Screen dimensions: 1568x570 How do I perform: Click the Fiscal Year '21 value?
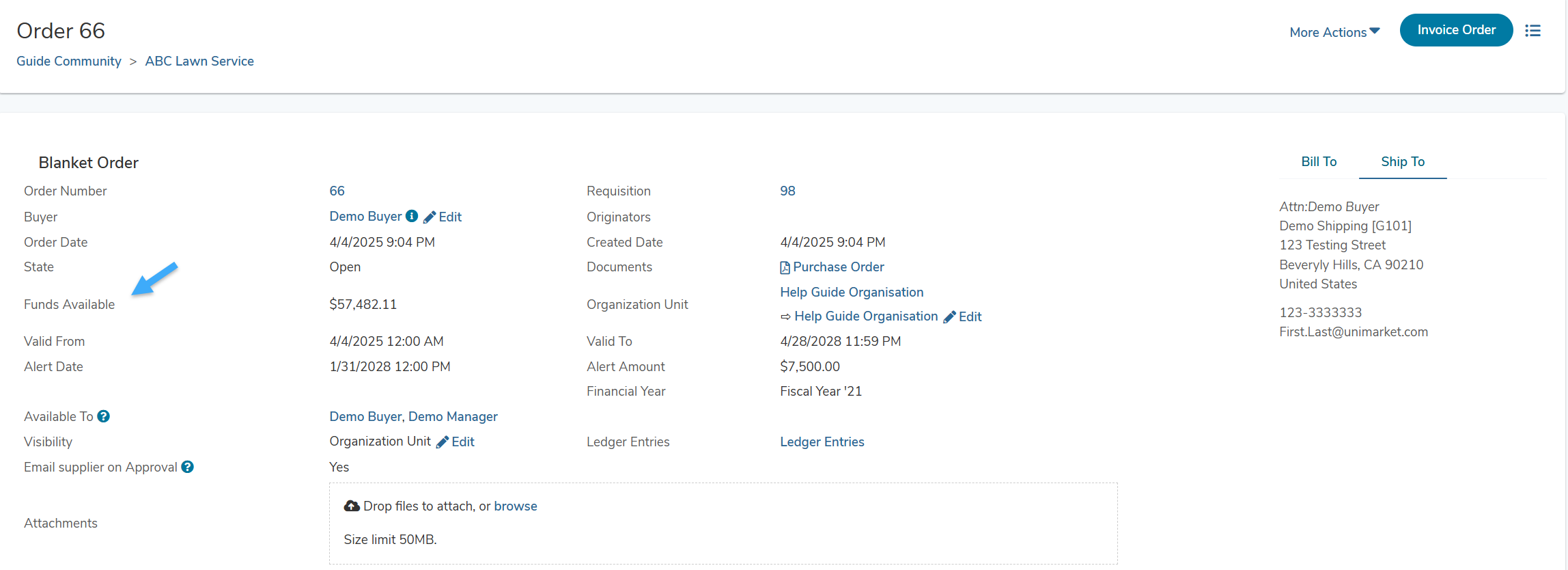tap(821, 391)
